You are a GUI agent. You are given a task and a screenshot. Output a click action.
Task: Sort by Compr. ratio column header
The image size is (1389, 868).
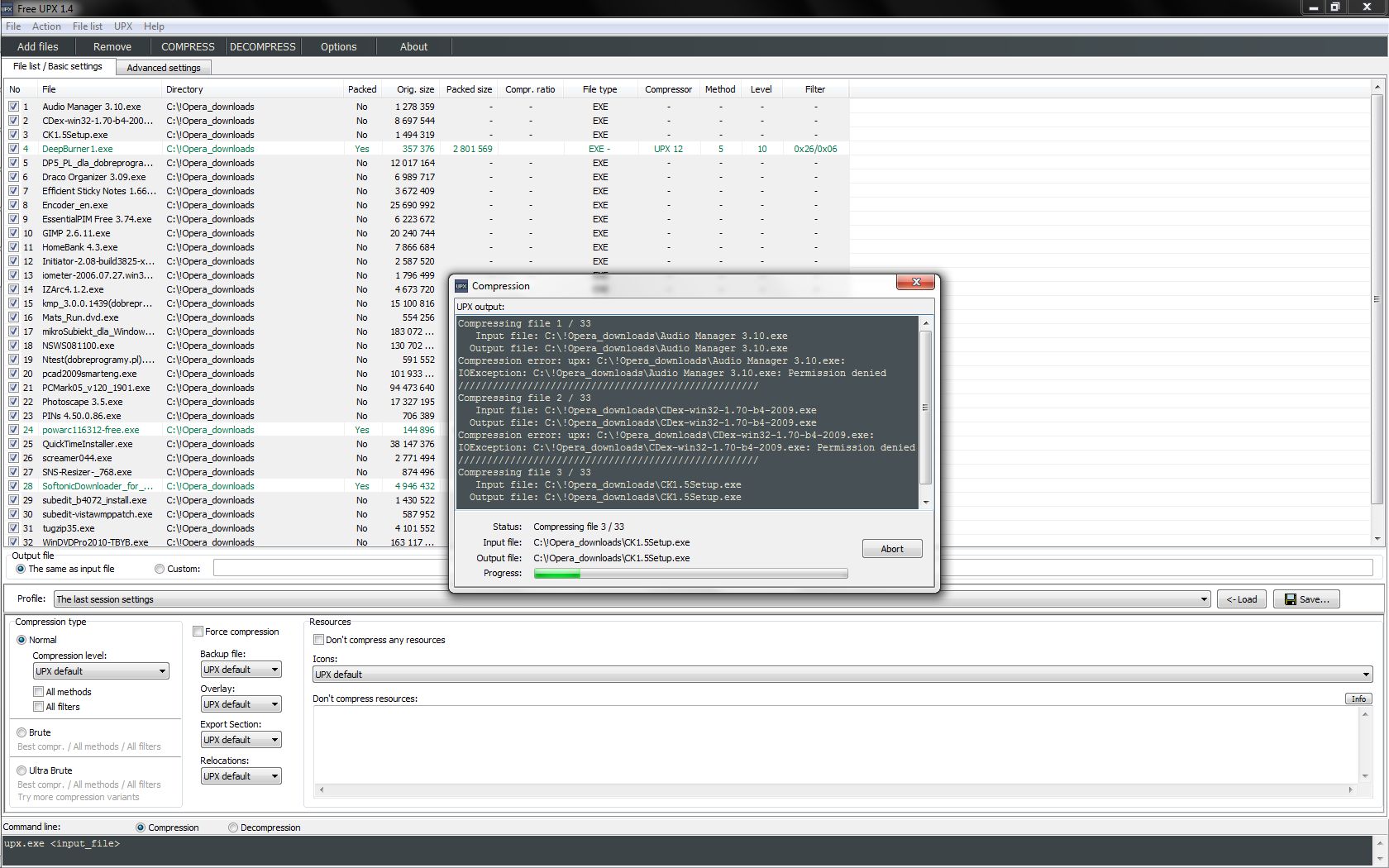(x=530, y=89)
